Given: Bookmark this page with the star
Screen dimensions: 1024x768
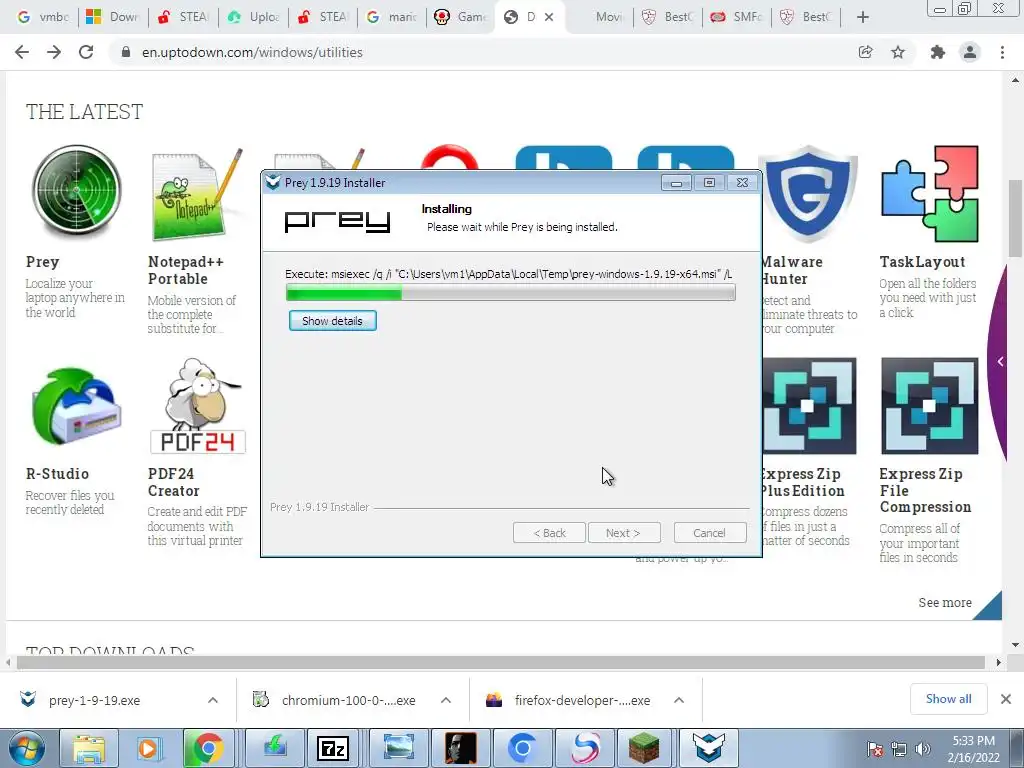Looking at the screenshot, I should 898,52.
